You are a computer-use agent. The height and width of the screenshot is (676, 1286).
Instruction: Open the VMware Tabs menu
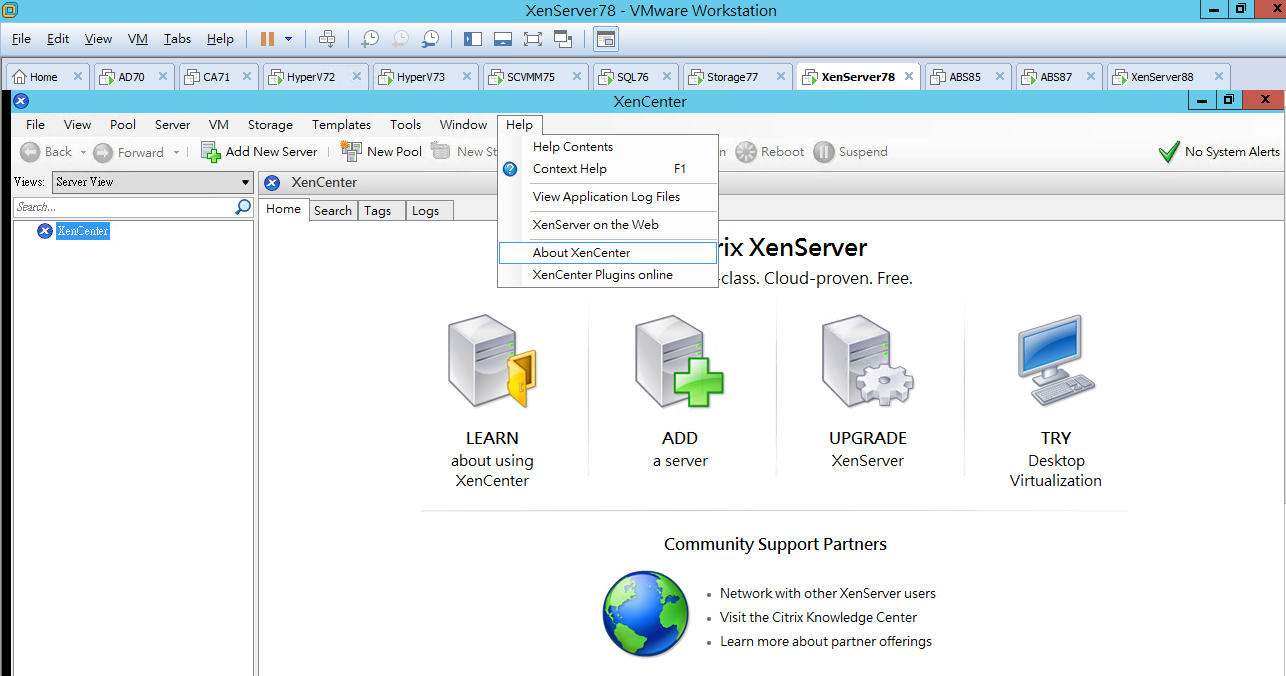click(177, 39)
